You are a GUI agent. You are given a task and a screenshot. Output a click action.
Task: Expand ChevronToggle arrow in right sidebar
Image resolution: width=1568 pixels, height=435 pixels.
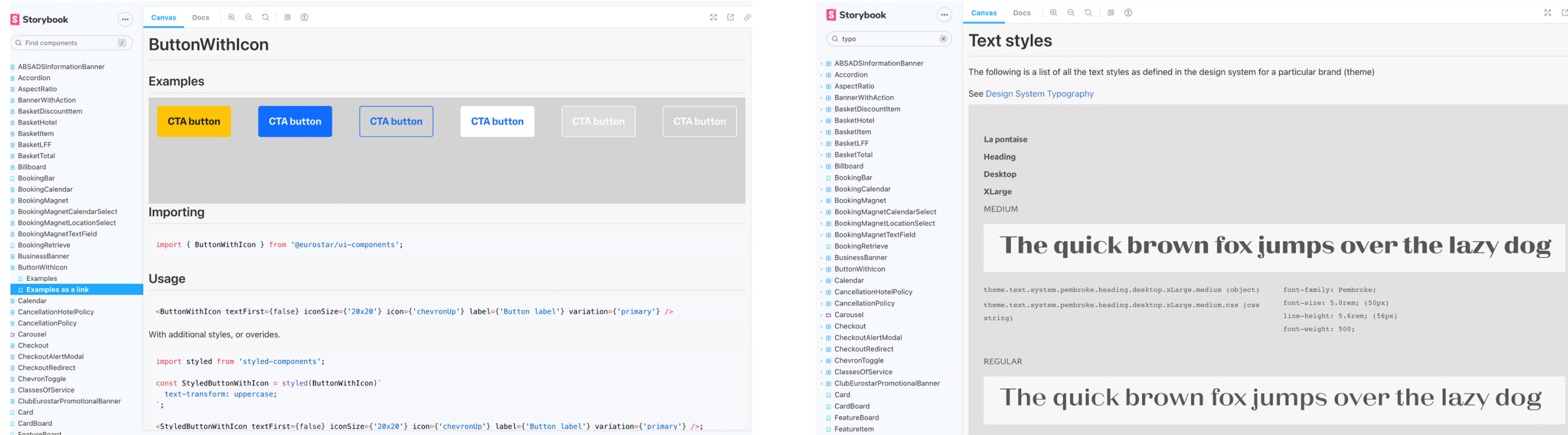click(821, 361)
